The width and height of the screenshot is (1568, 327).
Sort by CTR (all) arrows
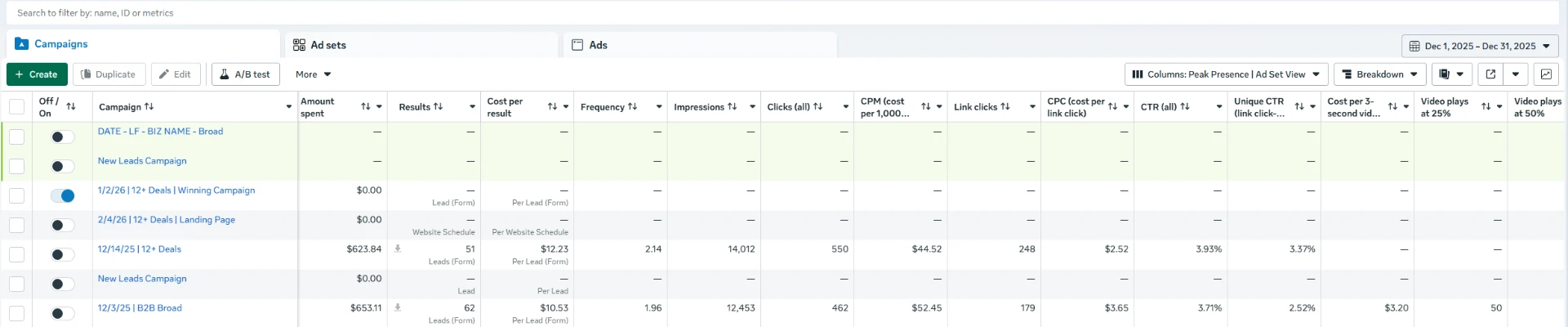coord(1184,106)
